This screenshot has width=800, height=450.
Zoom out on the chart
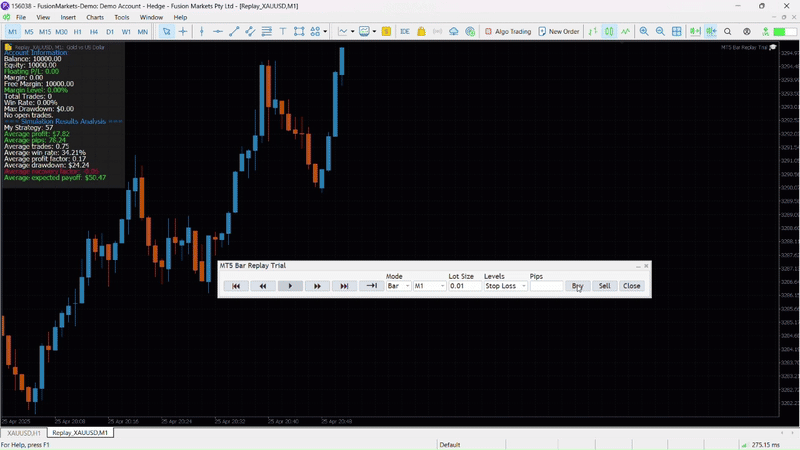660,32
